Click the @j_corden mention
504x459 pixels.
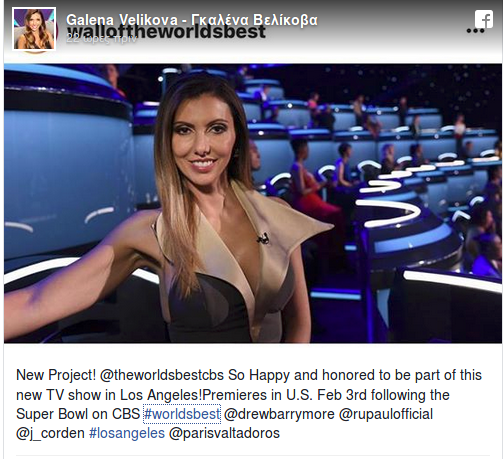pos(50,433)
